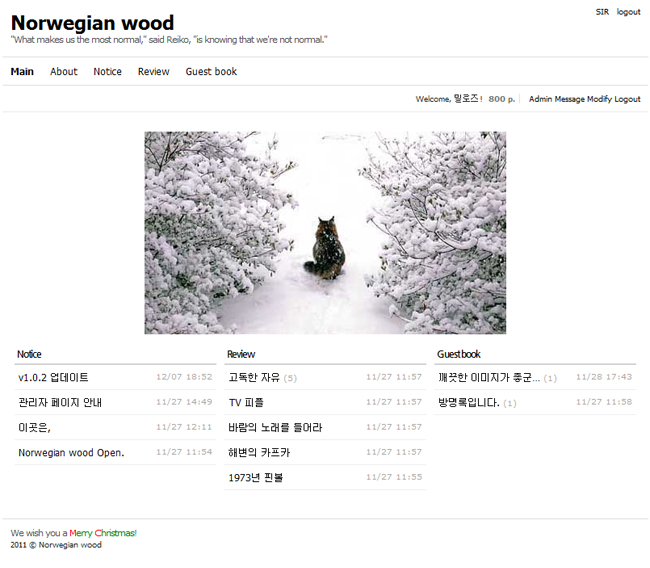
Task: Open the Notice menu item
Action: point(107,72)
